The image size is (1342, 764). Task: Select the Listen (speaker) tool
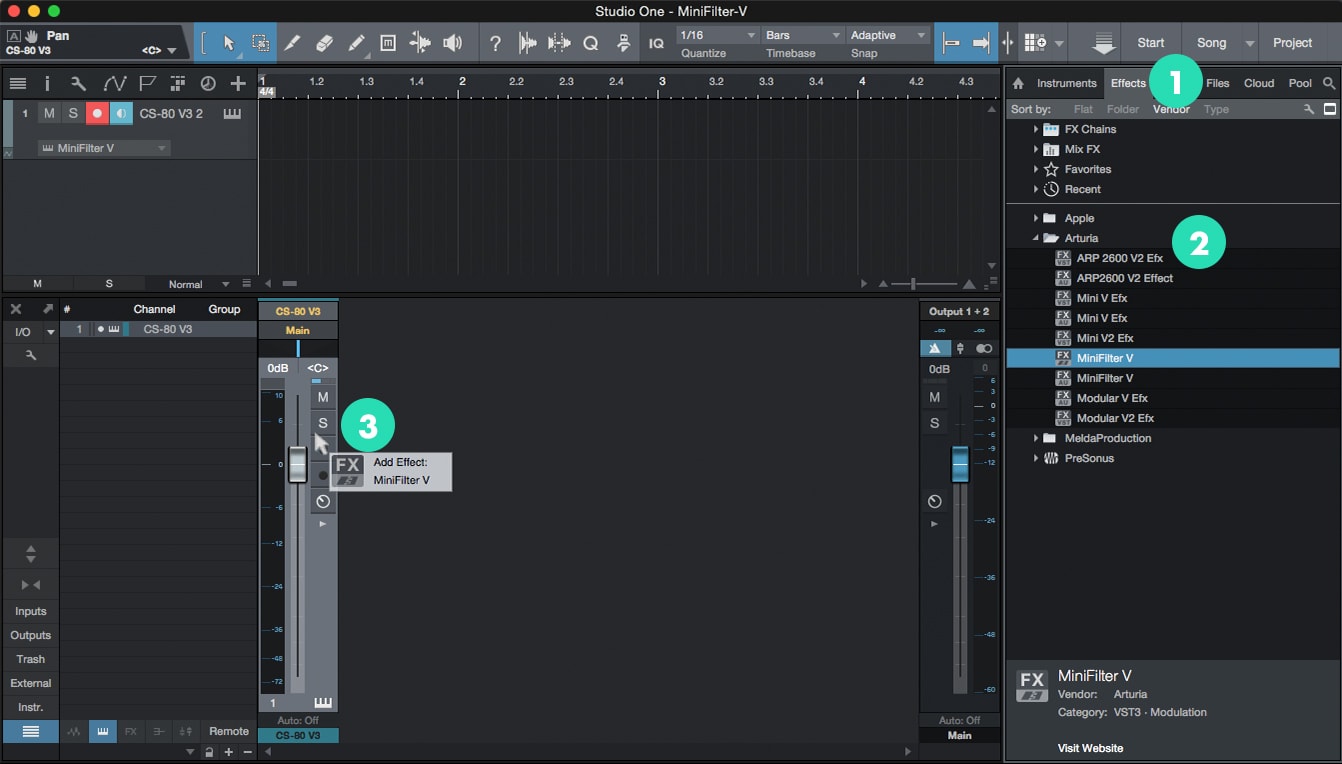click(x=452, y=43)
